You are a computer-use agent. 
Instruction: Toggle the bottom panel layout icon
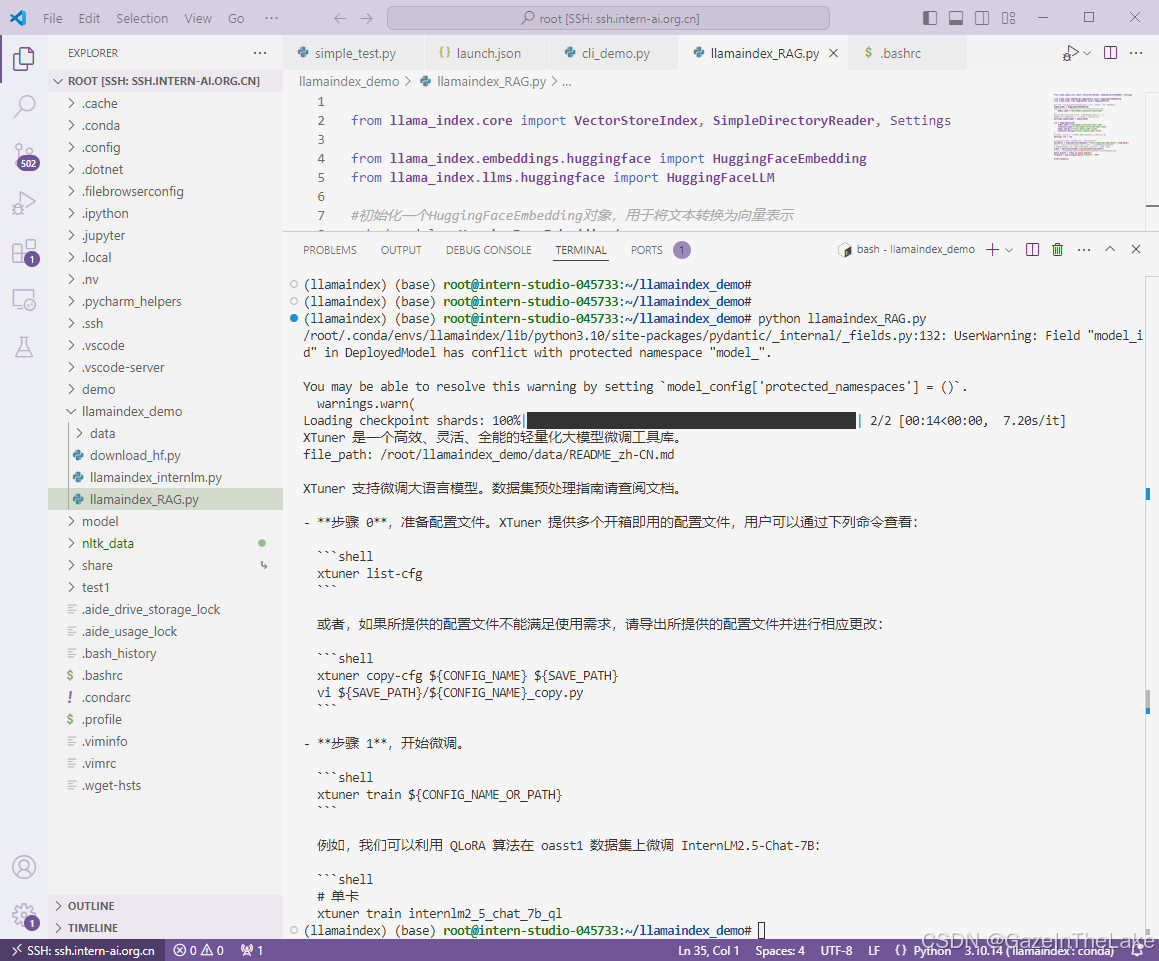pos(954,17)
